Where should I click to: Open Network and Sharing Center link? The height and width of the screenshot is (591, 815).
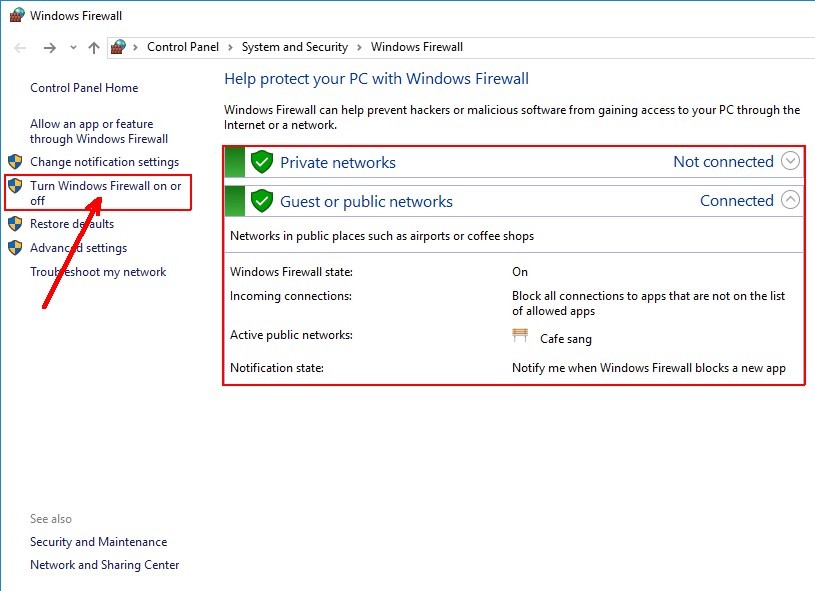tap(104, 564)
